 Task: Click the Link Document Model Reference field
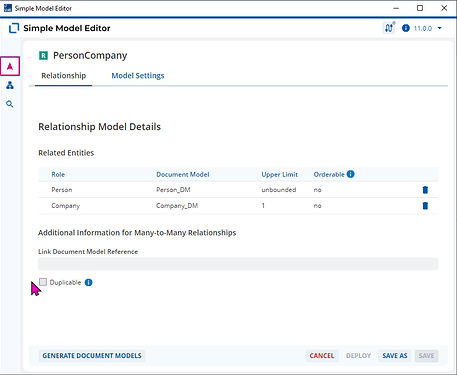click(238, 264)
